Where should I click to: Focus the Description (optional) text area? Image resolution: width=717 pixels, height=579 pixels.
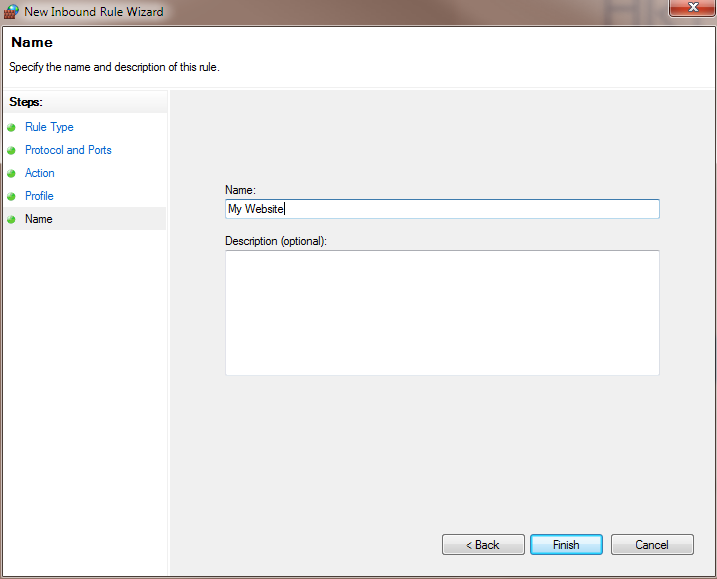tap(442, 312)
